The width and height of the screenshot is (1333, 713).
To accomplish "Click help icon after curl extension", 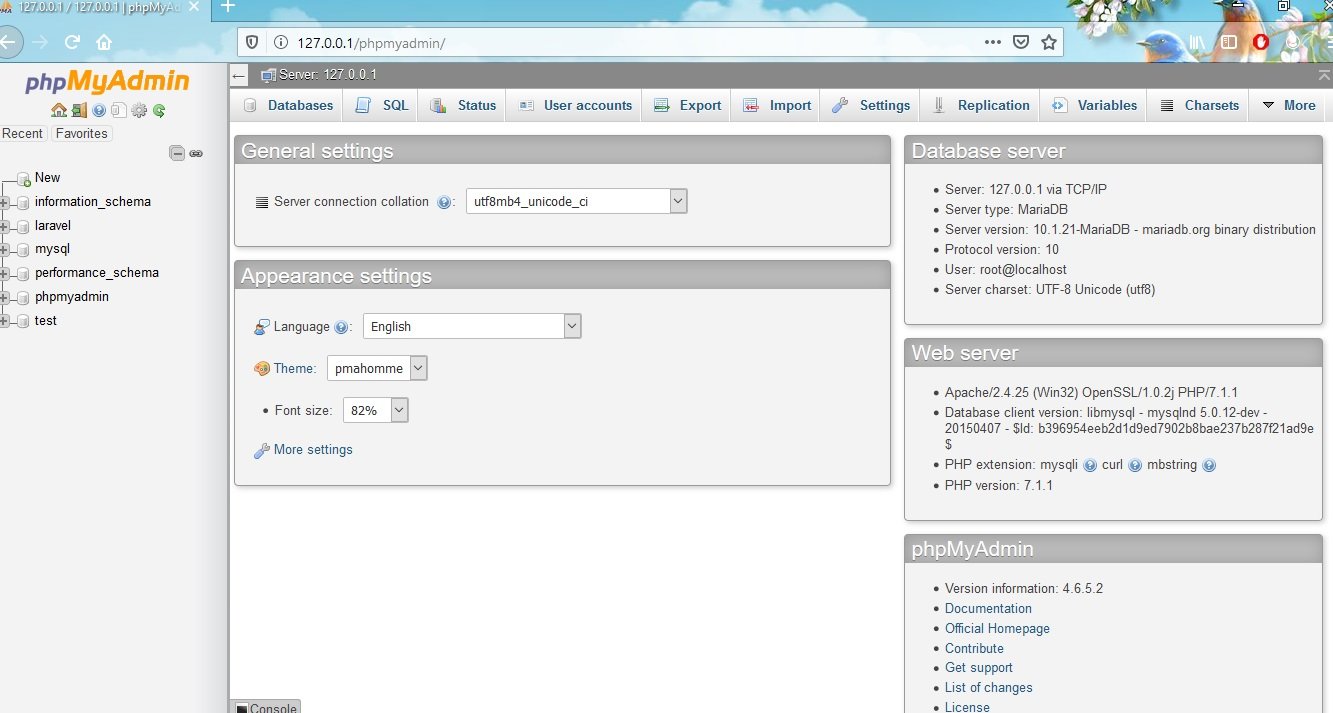I will coord(1135,465).
